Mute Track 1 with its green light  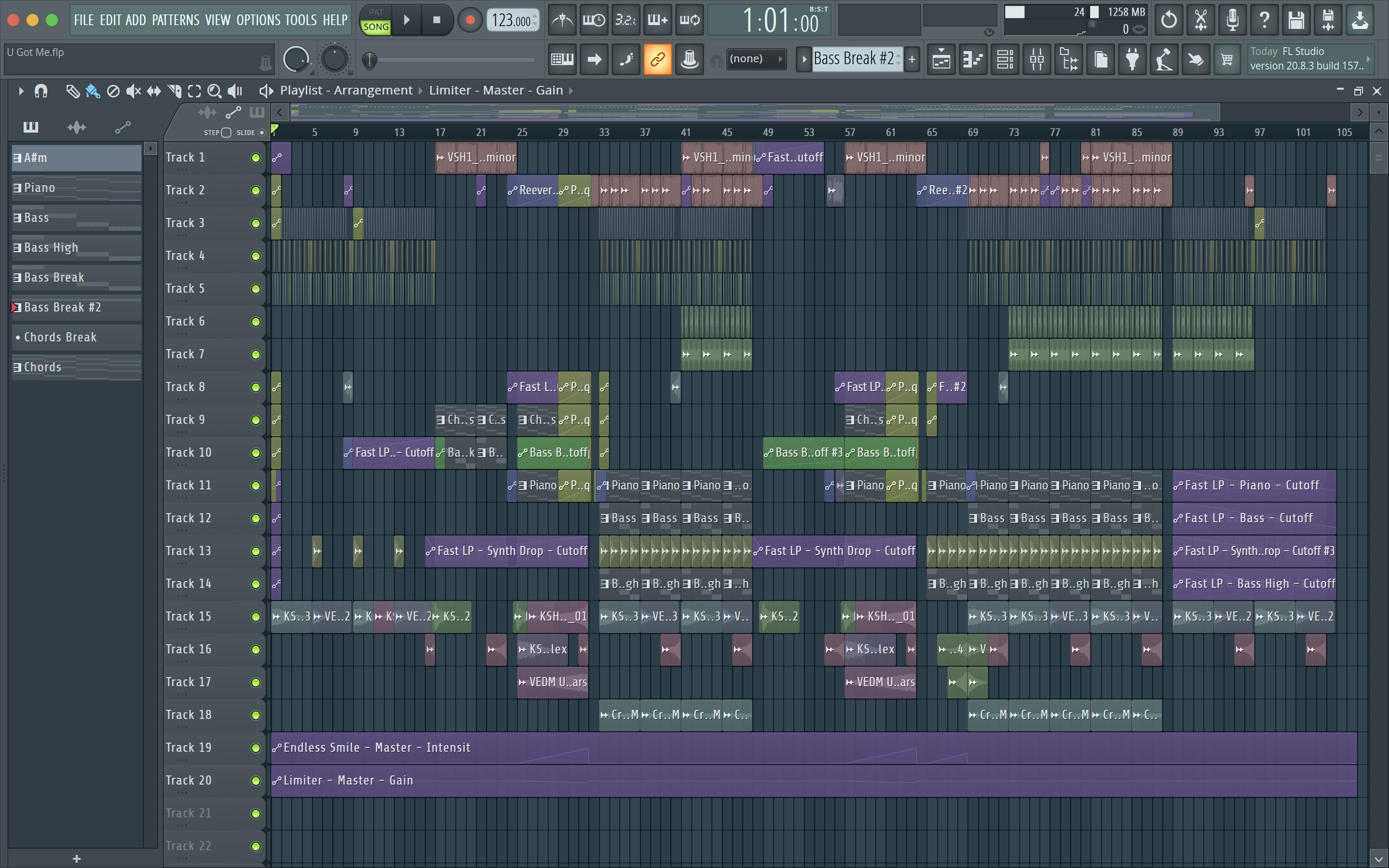[256, 158]
